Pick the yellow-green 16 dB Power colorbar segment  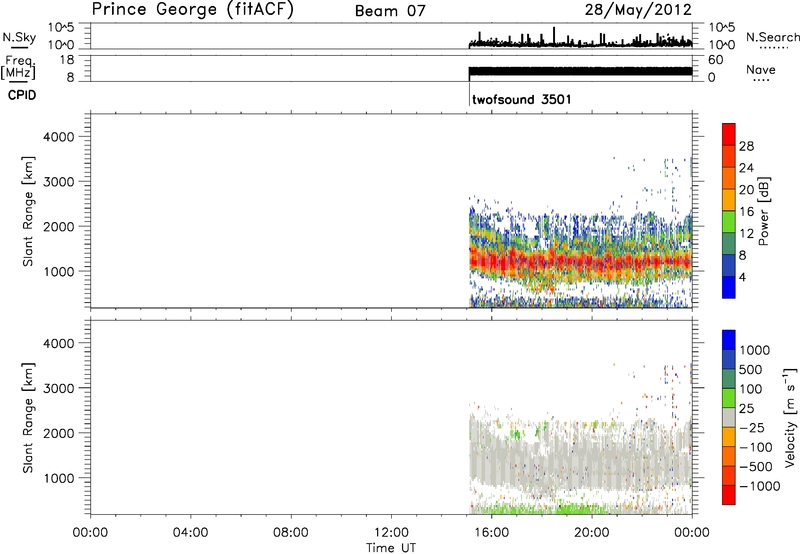[x=728, y=212]
